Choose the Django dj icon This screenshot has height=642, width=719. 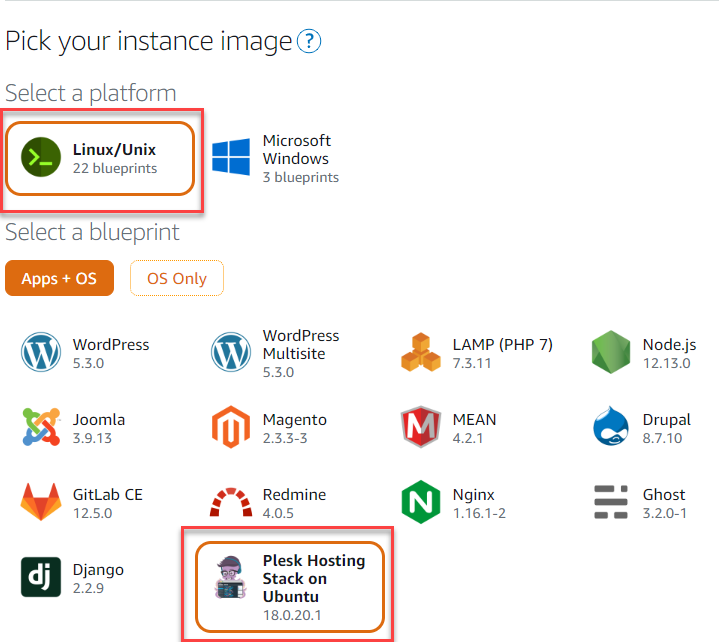[41, 577]
